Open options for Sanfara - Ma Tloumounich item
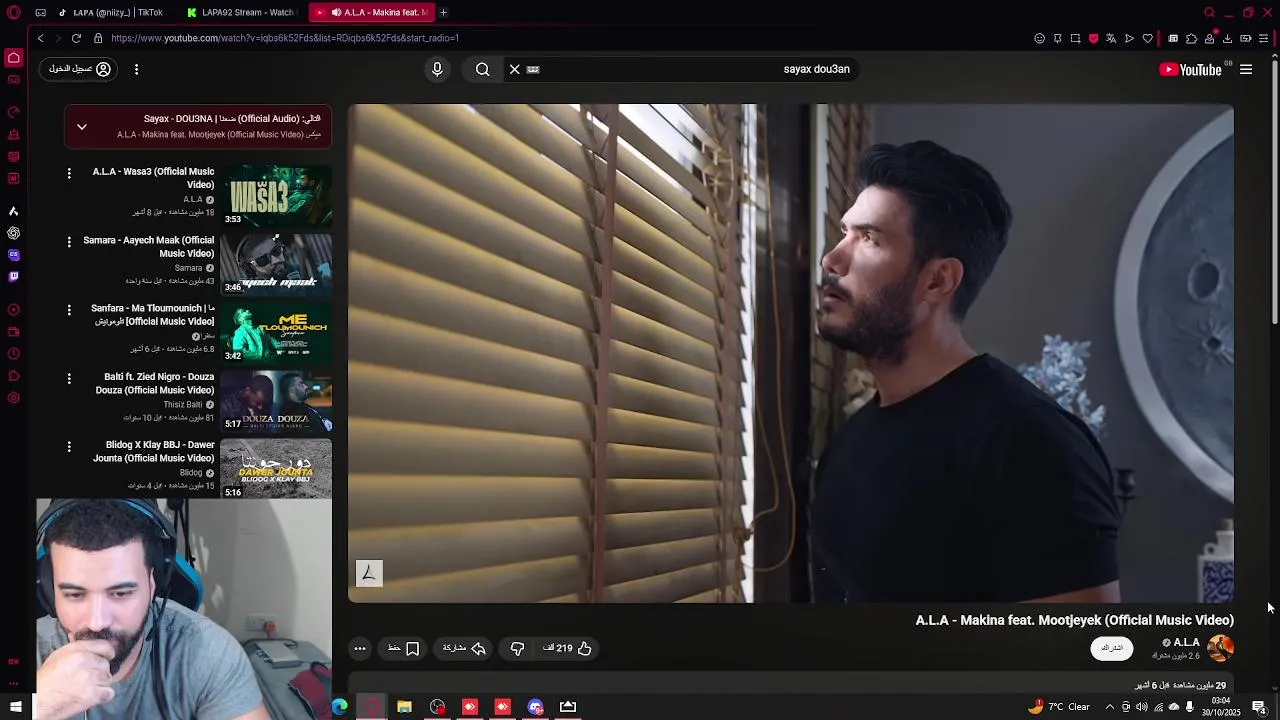The image size is (1280, 720). pos(69,310)
